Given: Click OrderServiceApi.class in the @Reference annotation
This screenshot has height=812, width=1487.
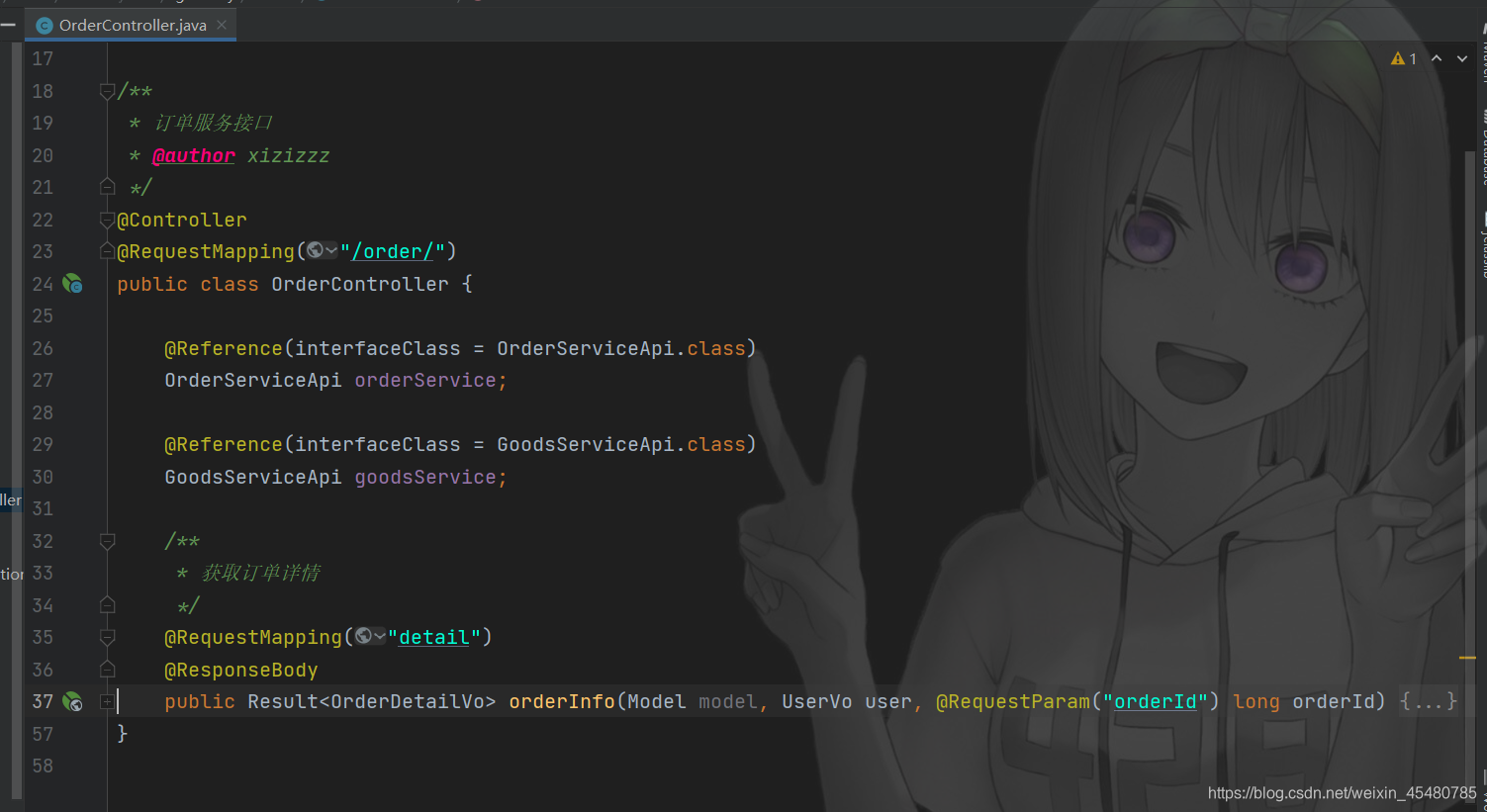Looking at the screenshot, I should click(x=621, y=348).
